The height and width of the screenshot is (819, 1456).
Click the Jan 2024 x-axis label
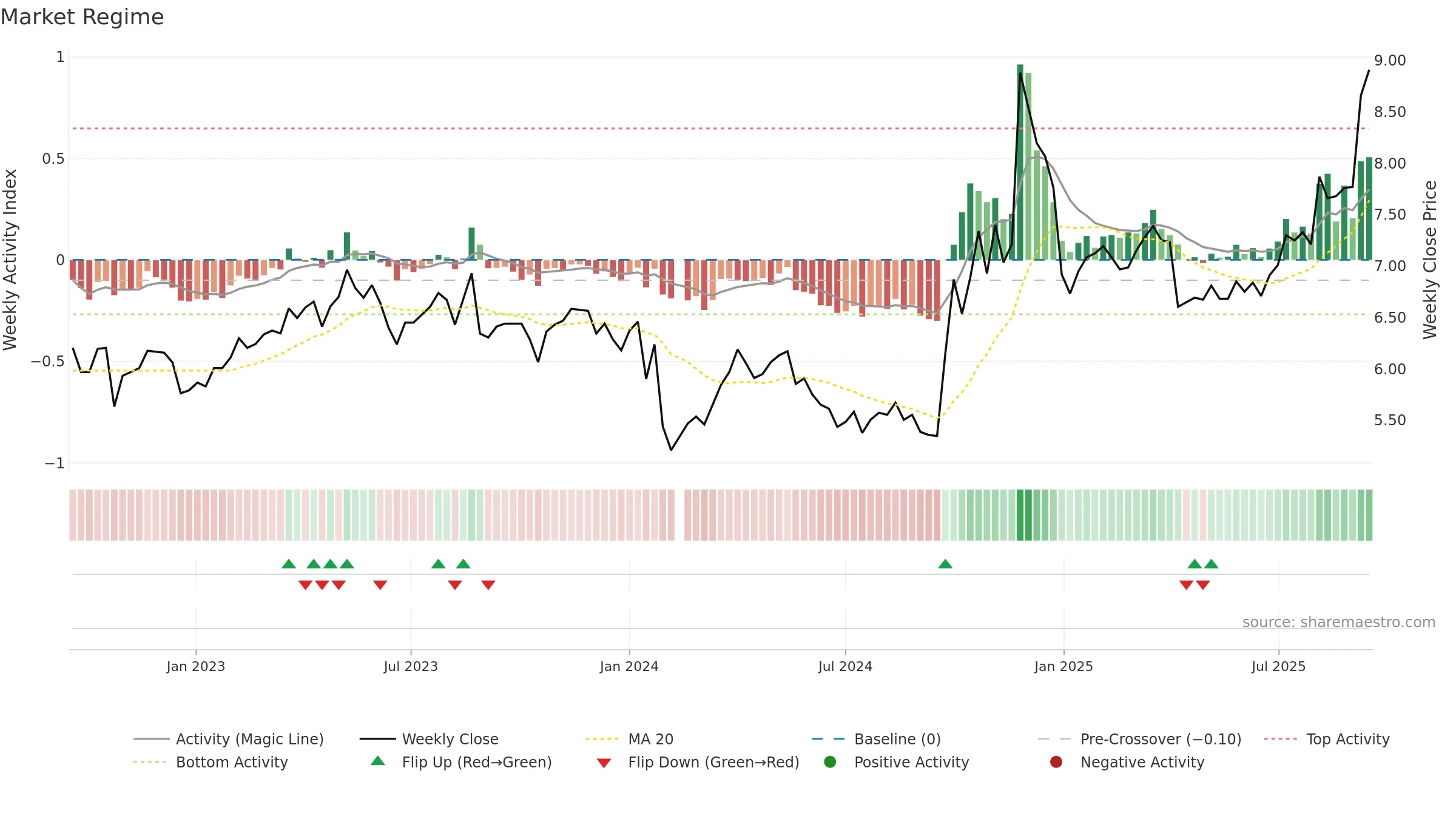(x=629, y=666)
